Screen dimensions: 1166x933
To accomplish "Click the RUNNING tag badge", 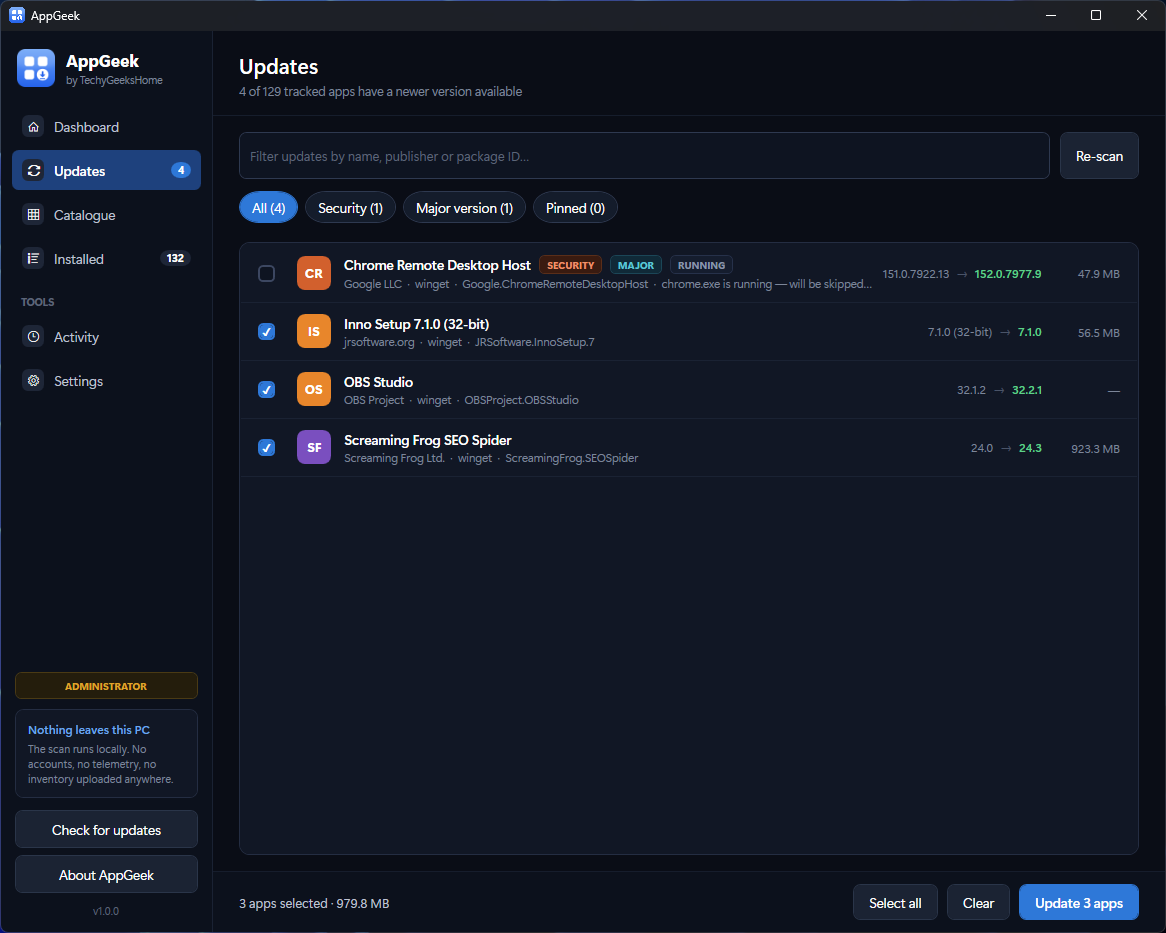I will tap(701, 265).
